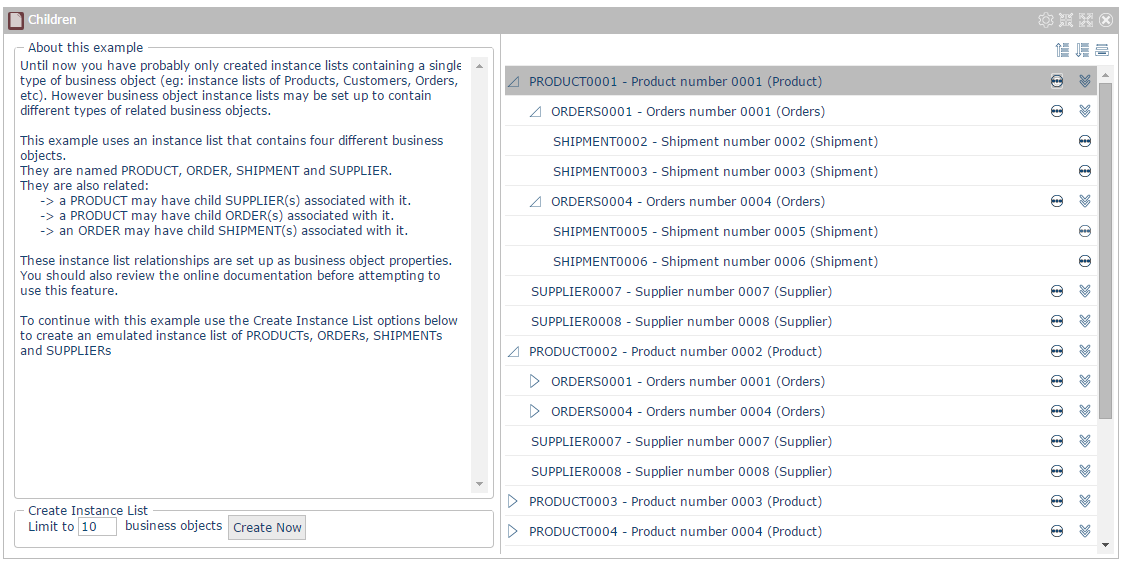Open more-options circle for PRODUCT0004 row
Screen dimensions: 1125x567
[1057, 532]
